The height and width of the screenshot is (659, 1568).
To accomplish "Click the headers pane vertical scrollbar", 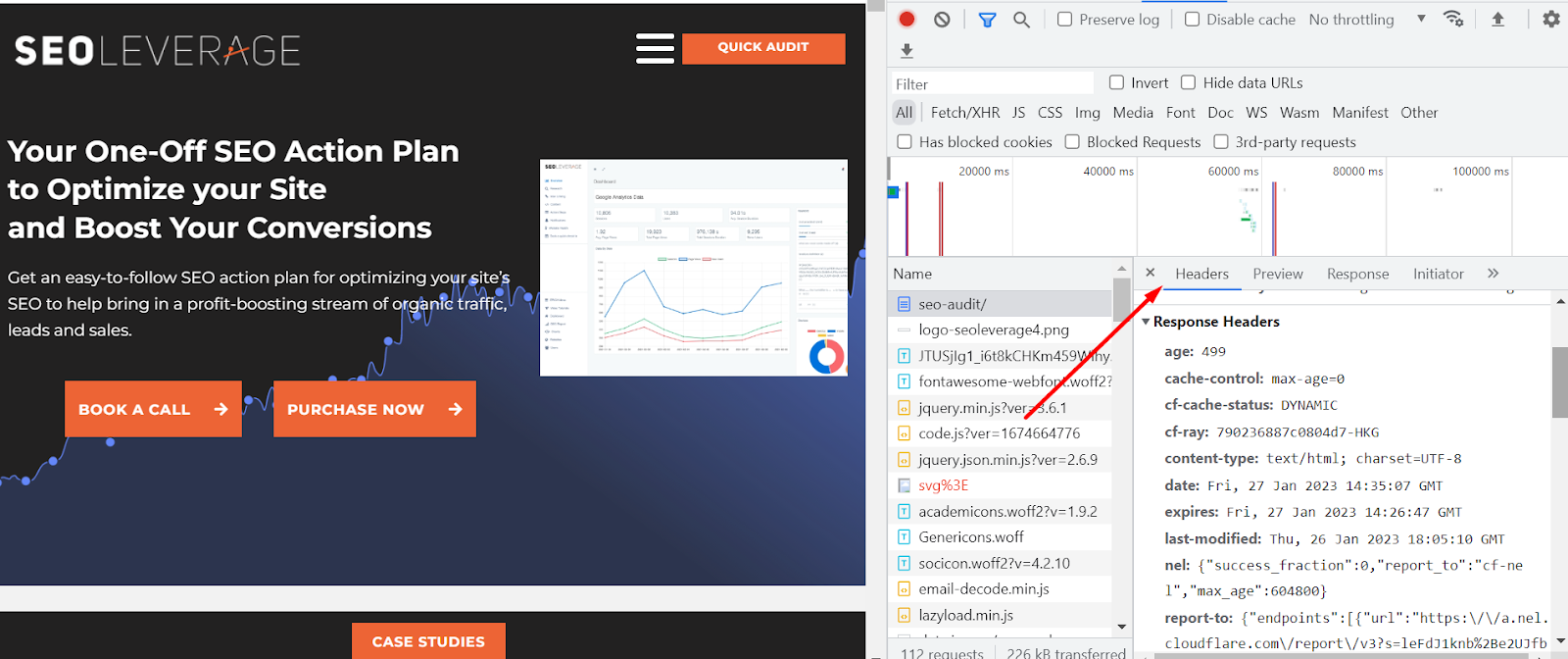I will pyautogui.click(x=1560, y=380).
